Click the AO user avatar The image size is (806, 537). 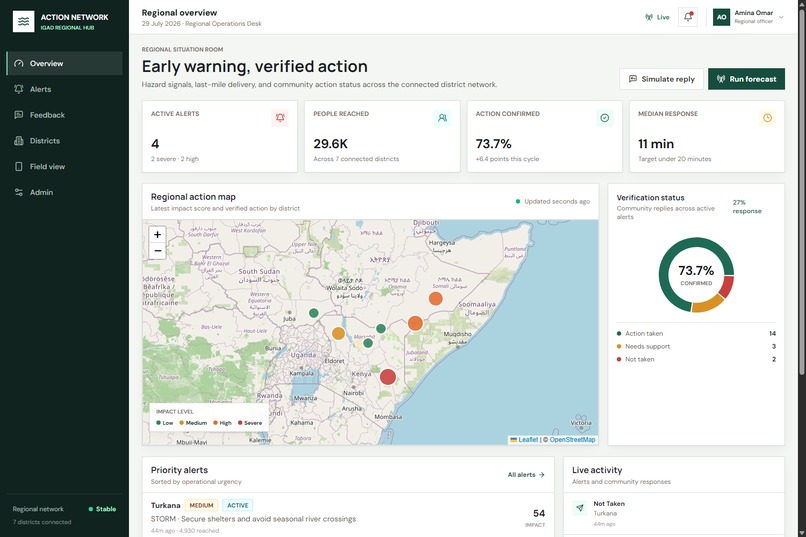(721, 17)
